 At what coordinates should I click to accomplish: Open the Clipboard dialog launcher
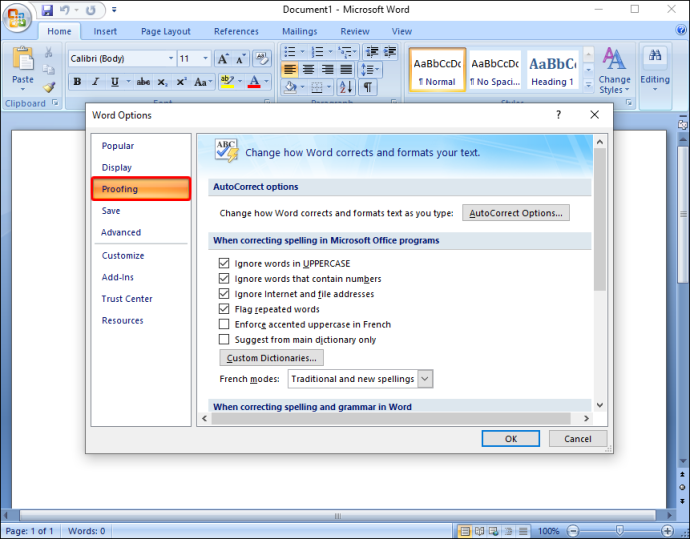(55, 103)
